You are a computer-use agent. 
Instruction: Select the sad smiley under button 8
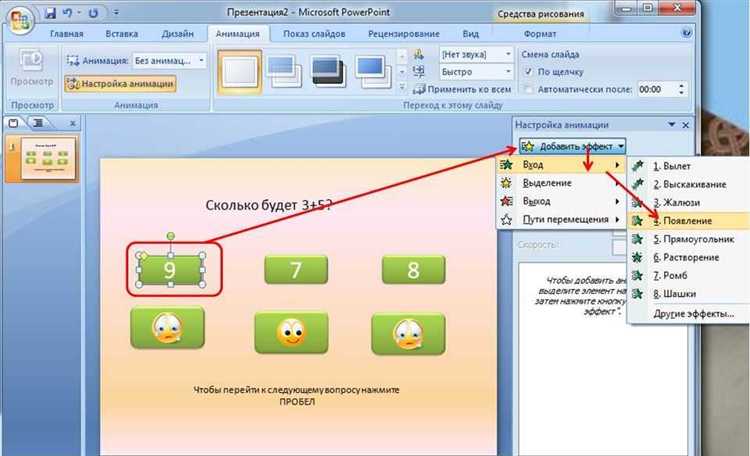408,334
